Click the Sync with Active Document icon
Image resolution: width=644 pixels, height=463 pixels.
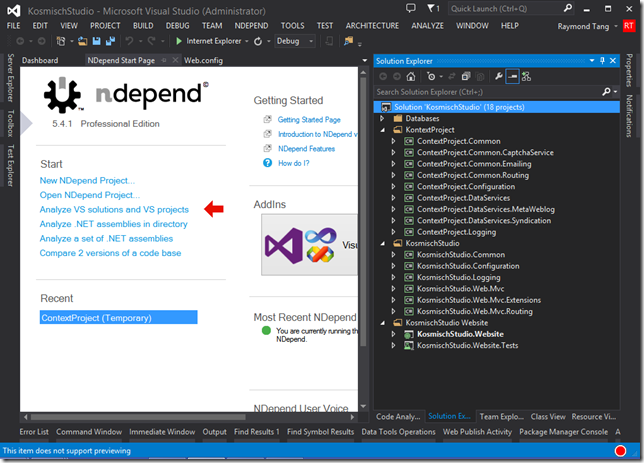click(452, 76)
